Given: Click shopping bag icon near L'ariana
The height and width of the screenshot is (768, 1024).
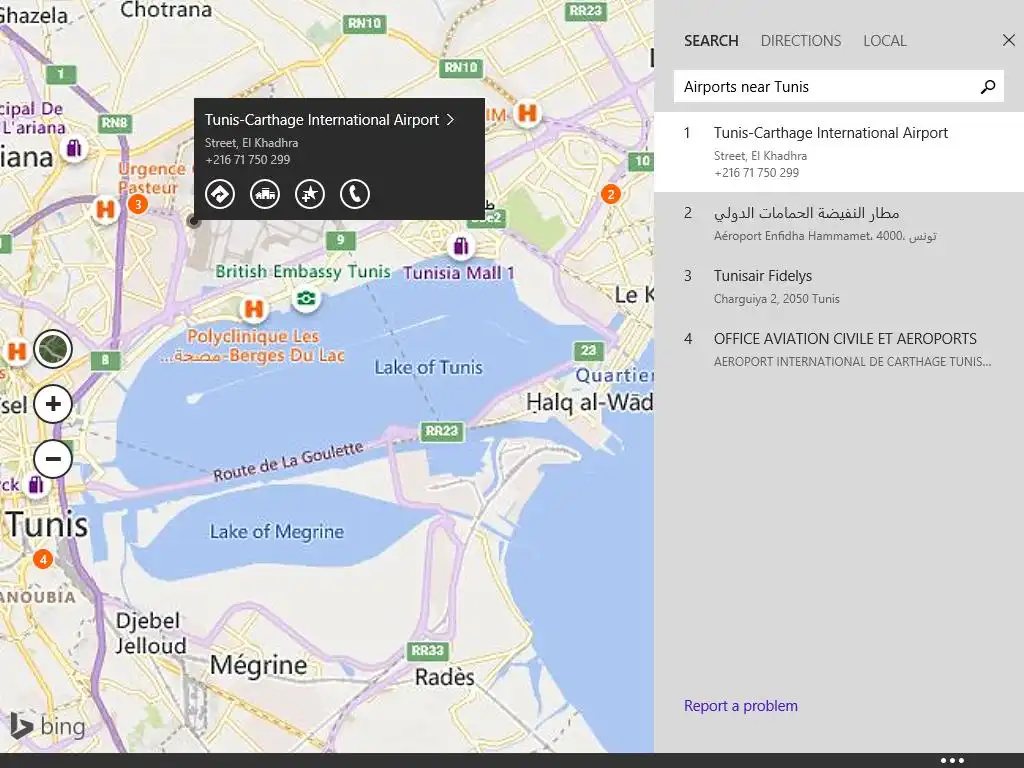Looking at the screenshot, I should [74, 148].
